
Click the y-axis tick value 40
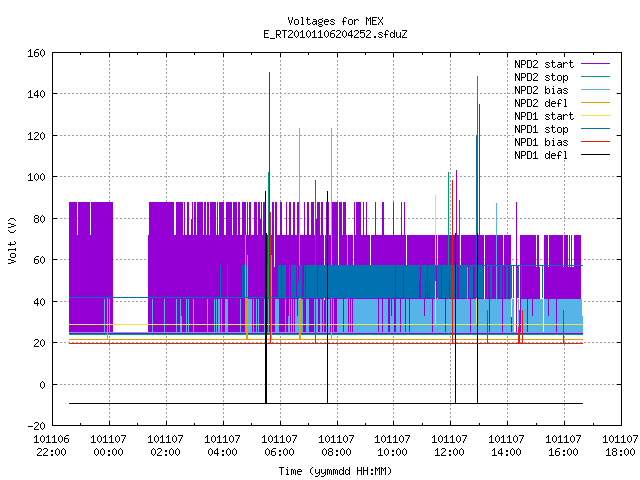(40, 302)
